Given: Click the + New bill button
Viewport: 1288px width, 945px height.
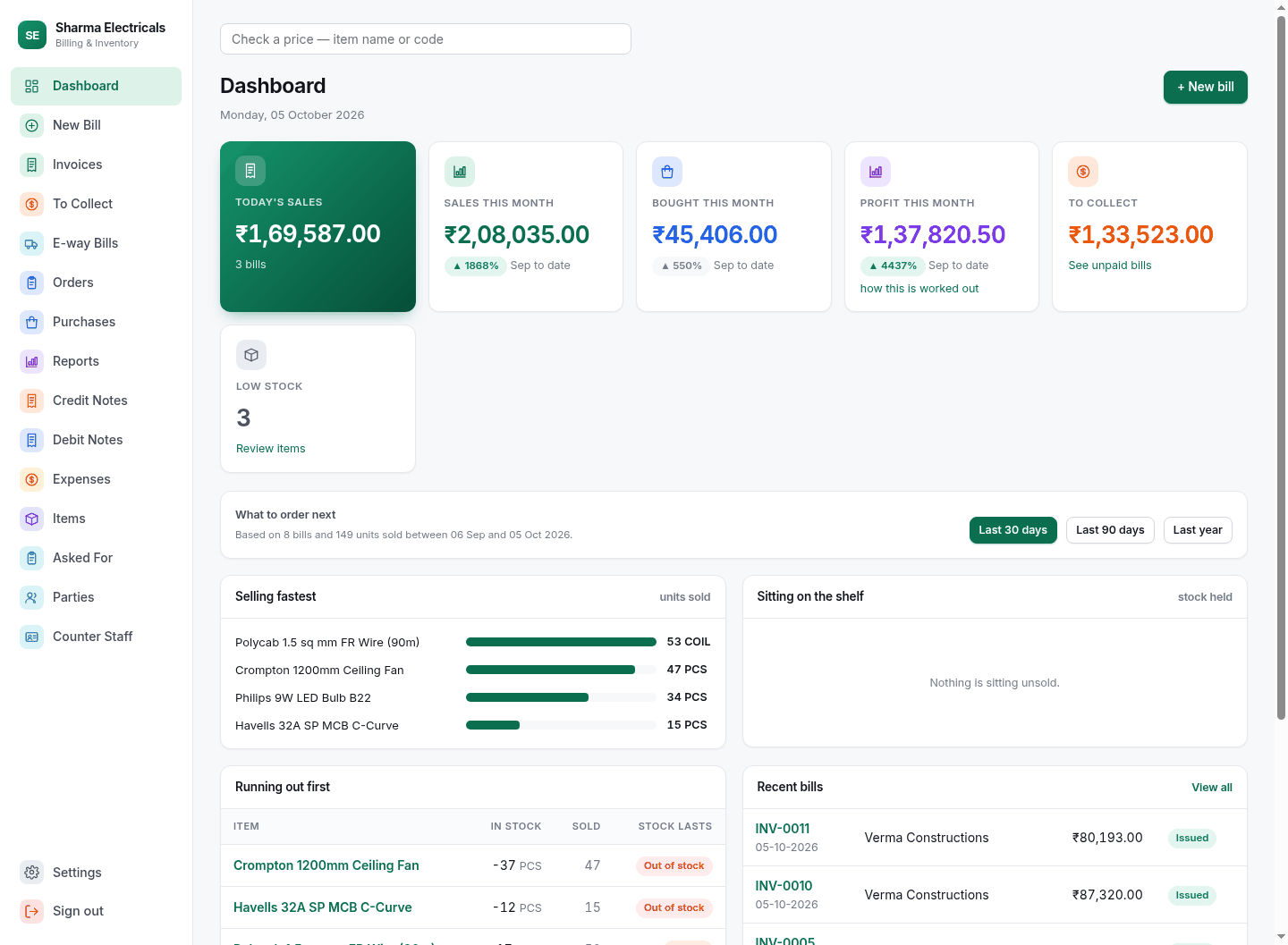Looking at the screenshot, I should [1206, 87].
